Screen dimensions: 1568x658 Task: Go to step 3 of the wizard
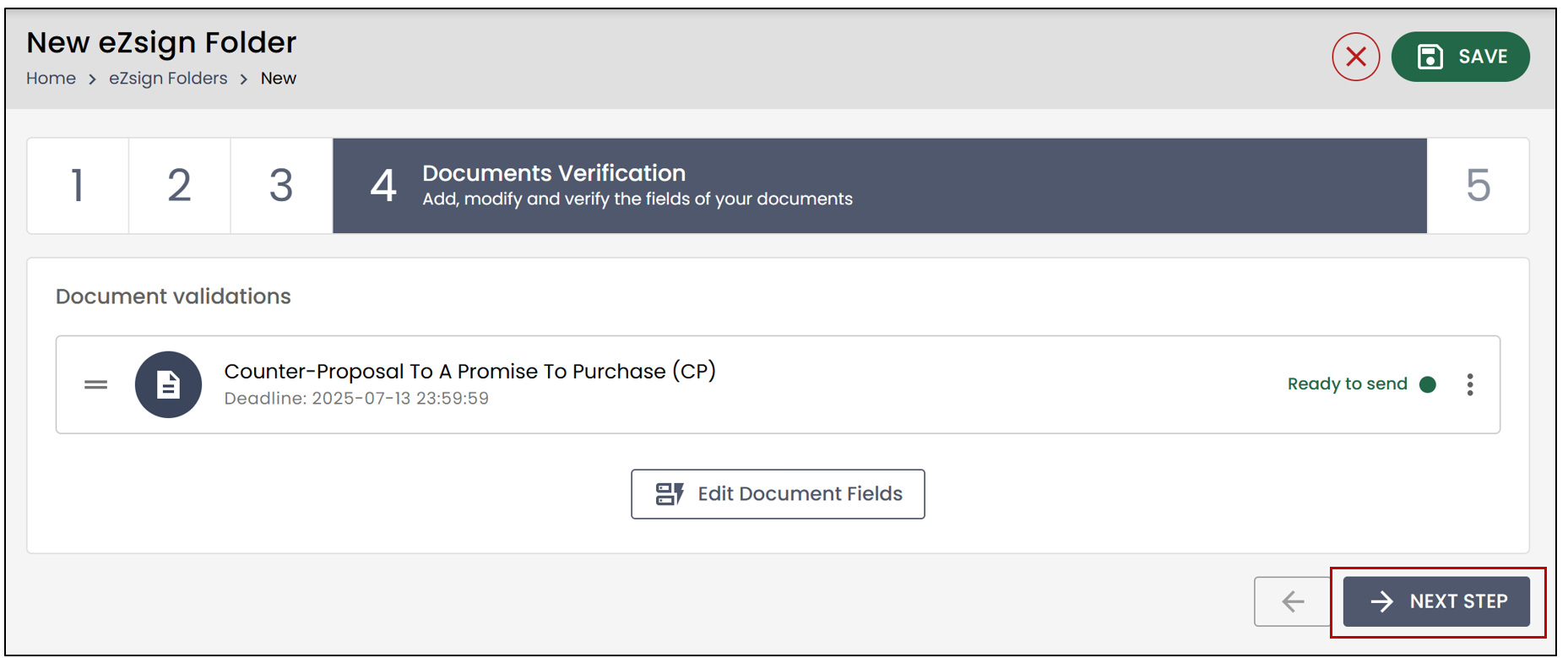tap(281, 186)
